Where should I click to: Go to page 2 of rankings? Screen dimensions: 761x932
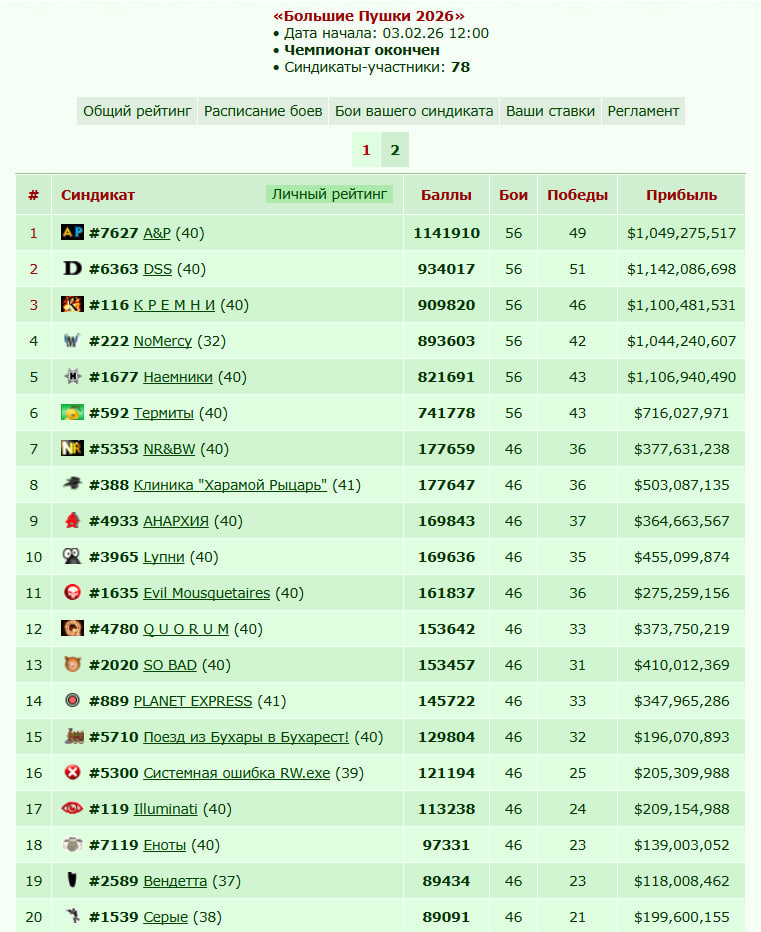395,150
